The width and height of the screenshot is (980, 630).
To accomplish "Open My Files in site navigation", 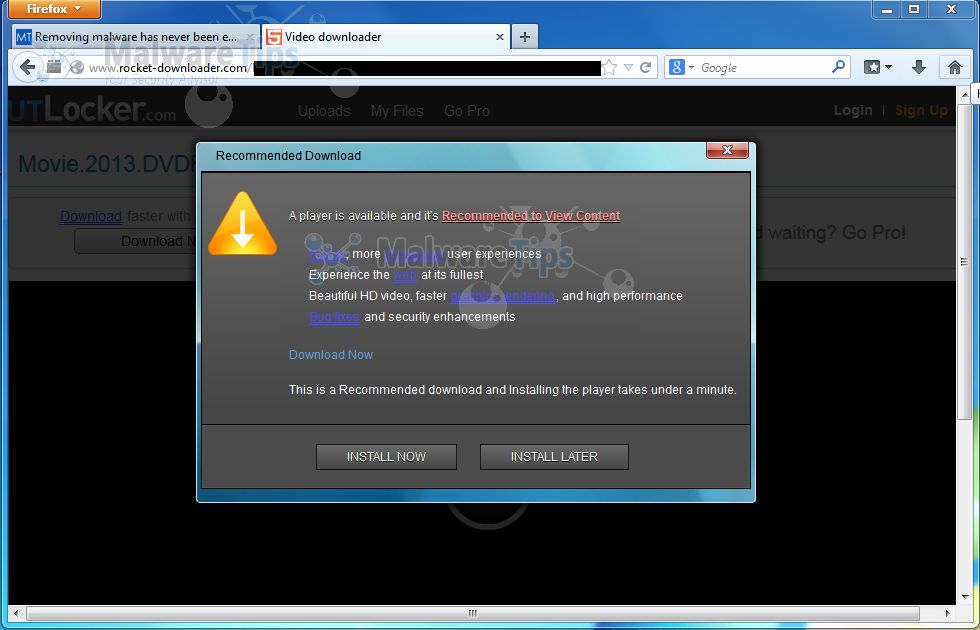I will [x=397, y=111].
